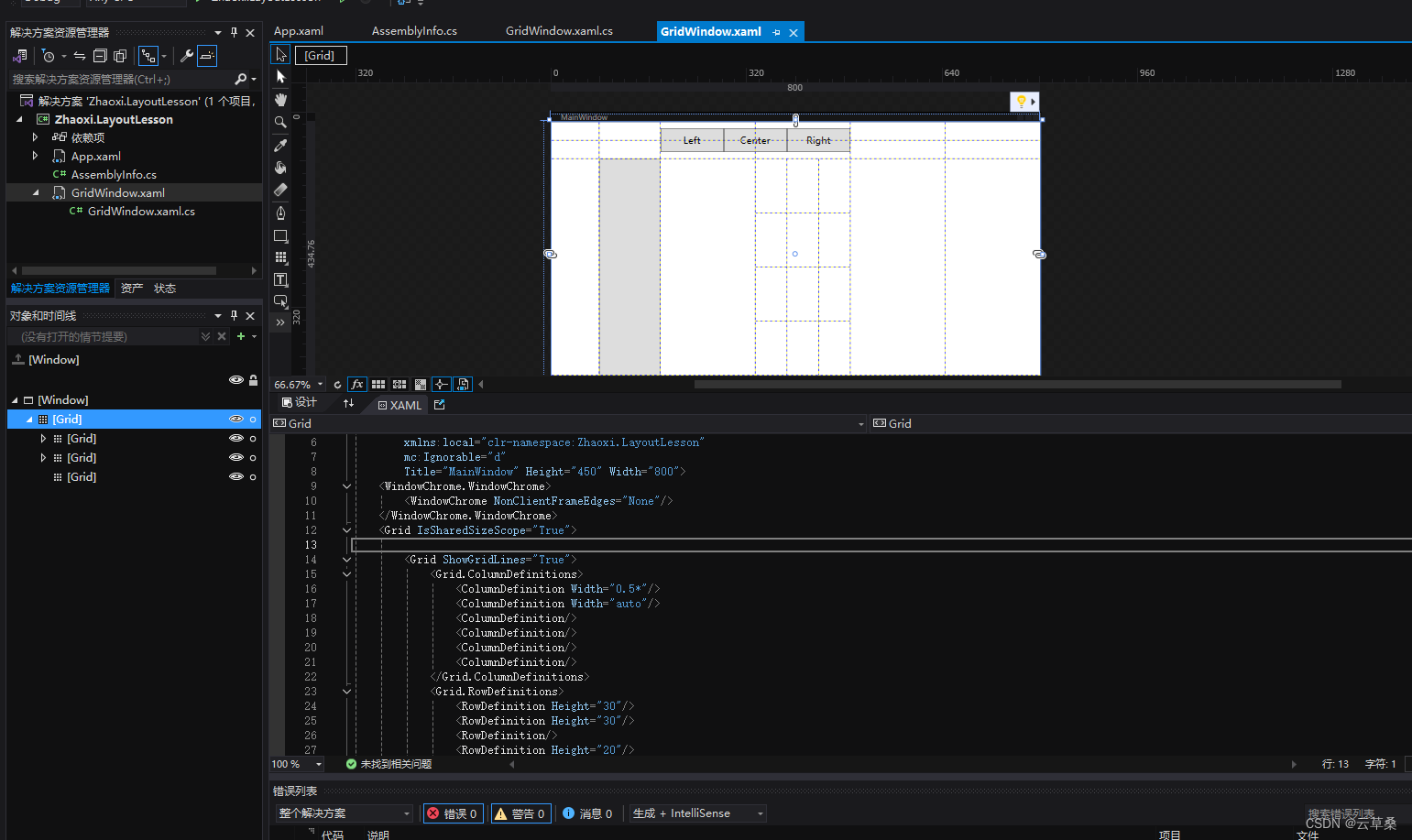1412x840 pixels.
Task: Open more tools chevron in designer toolbox
Action: point(280,322)
